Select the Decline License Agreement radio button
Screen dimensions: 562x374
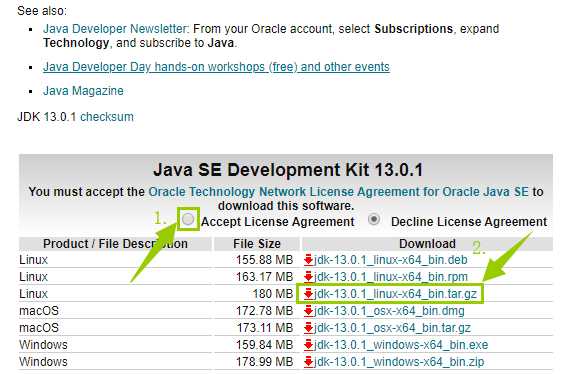(374, 219)
